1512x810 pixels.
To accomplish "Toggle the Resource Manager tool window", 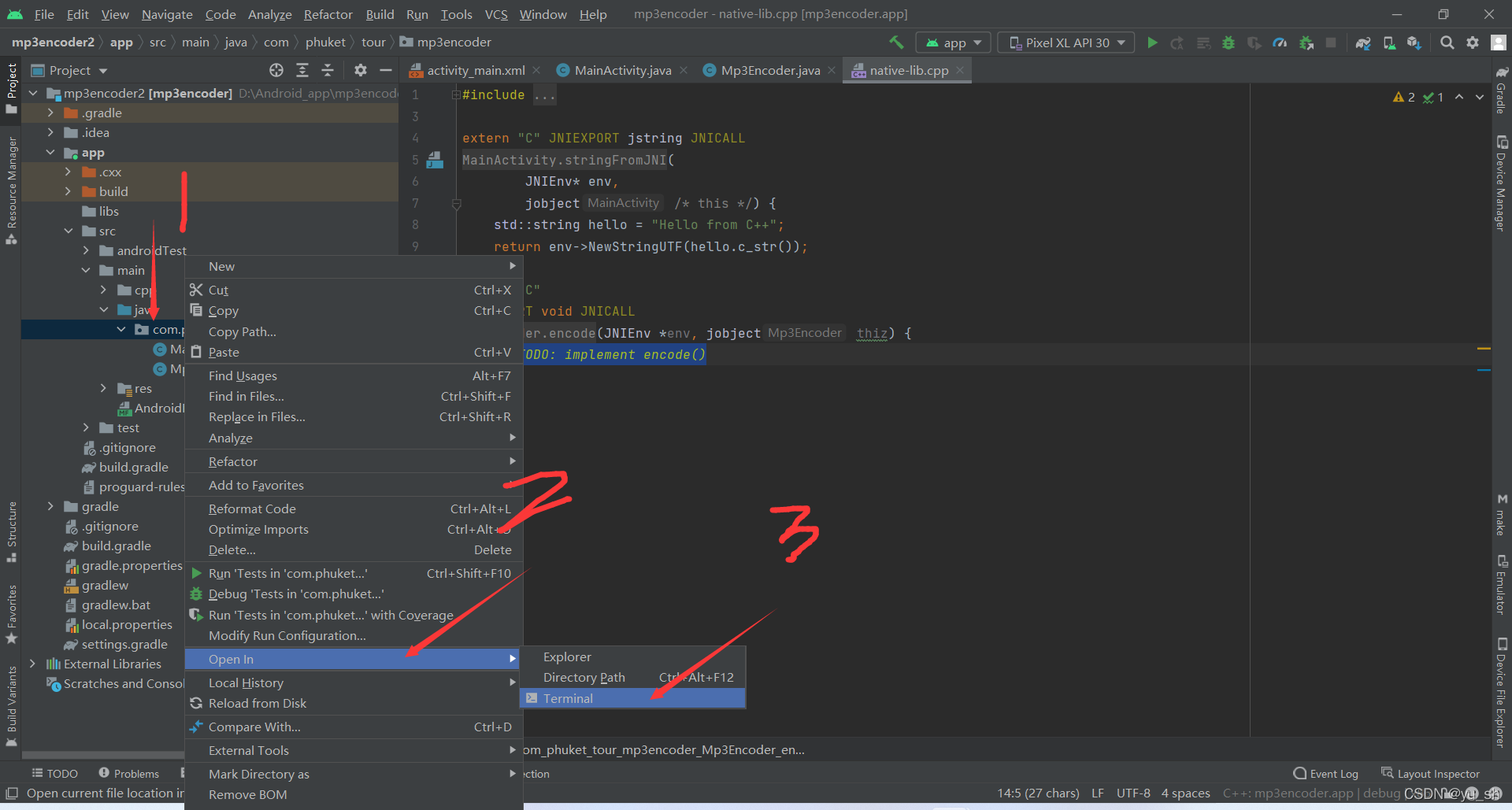I will tap(11, 190).
